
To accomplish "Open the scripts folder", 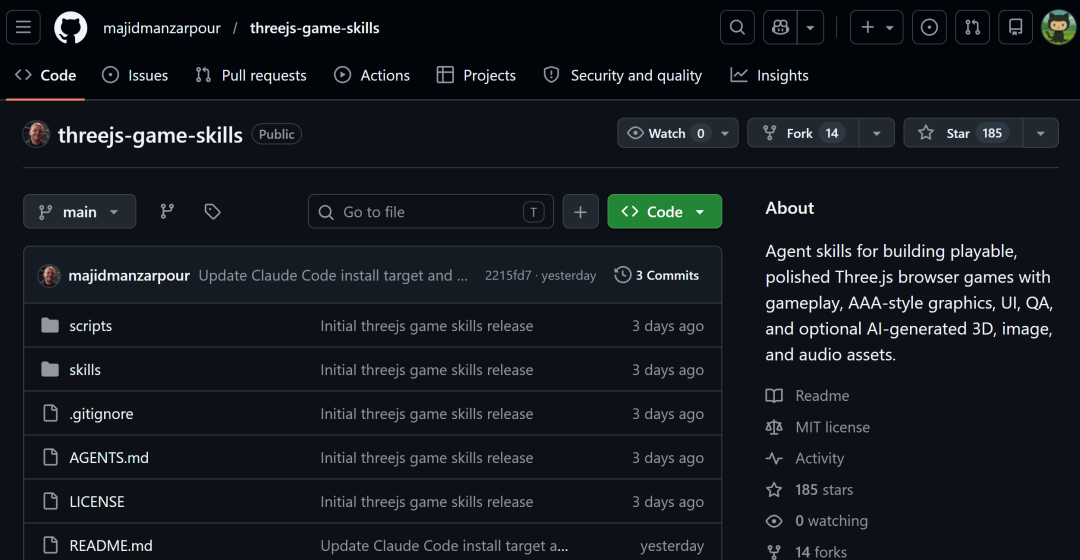I will 90,326.
